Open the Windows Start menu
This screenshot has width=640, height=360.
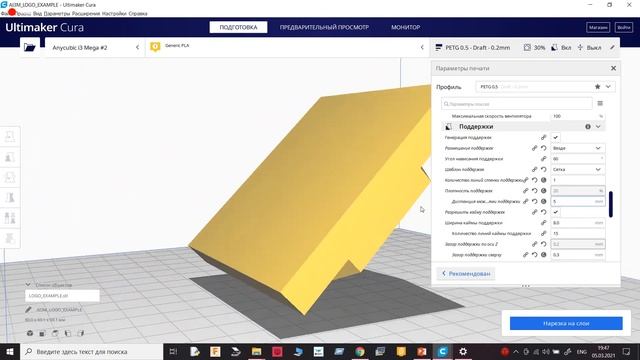click(10, 351)
